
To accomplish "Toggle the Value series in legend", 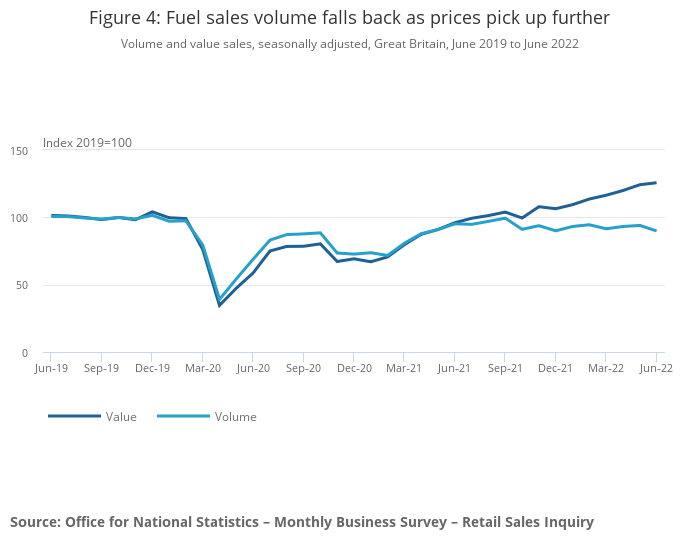I will pos(121,417).
